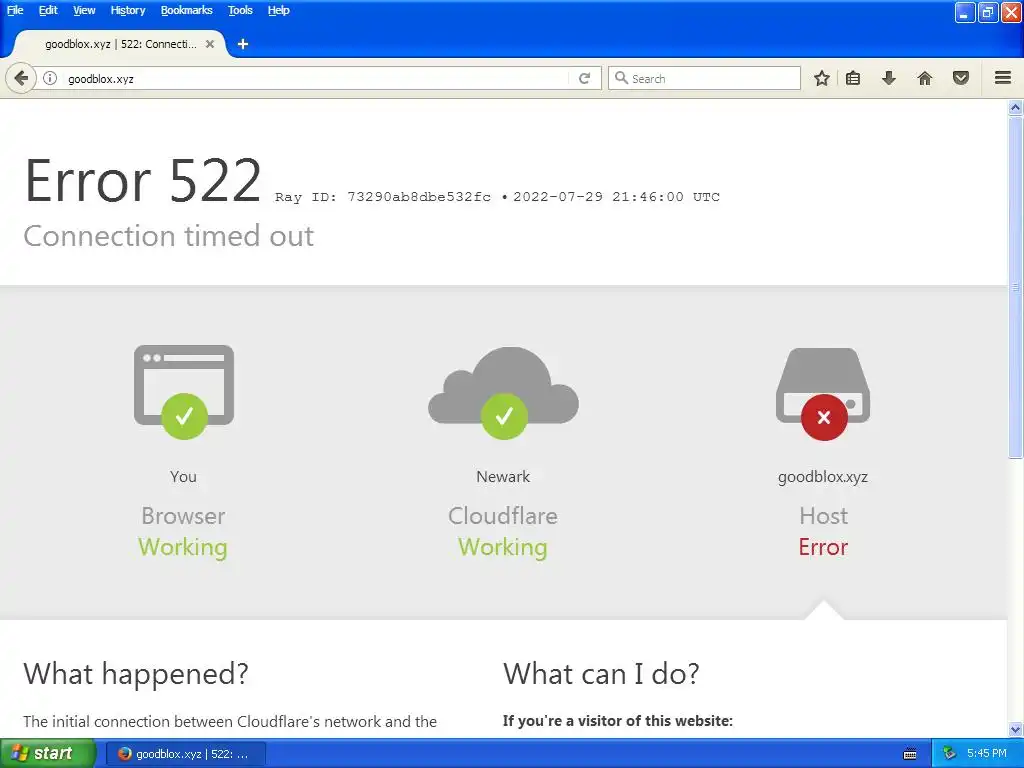Click the browser window status icon
The width and height of the screenshot is (1024, 768).
click(x=184, y=391)
